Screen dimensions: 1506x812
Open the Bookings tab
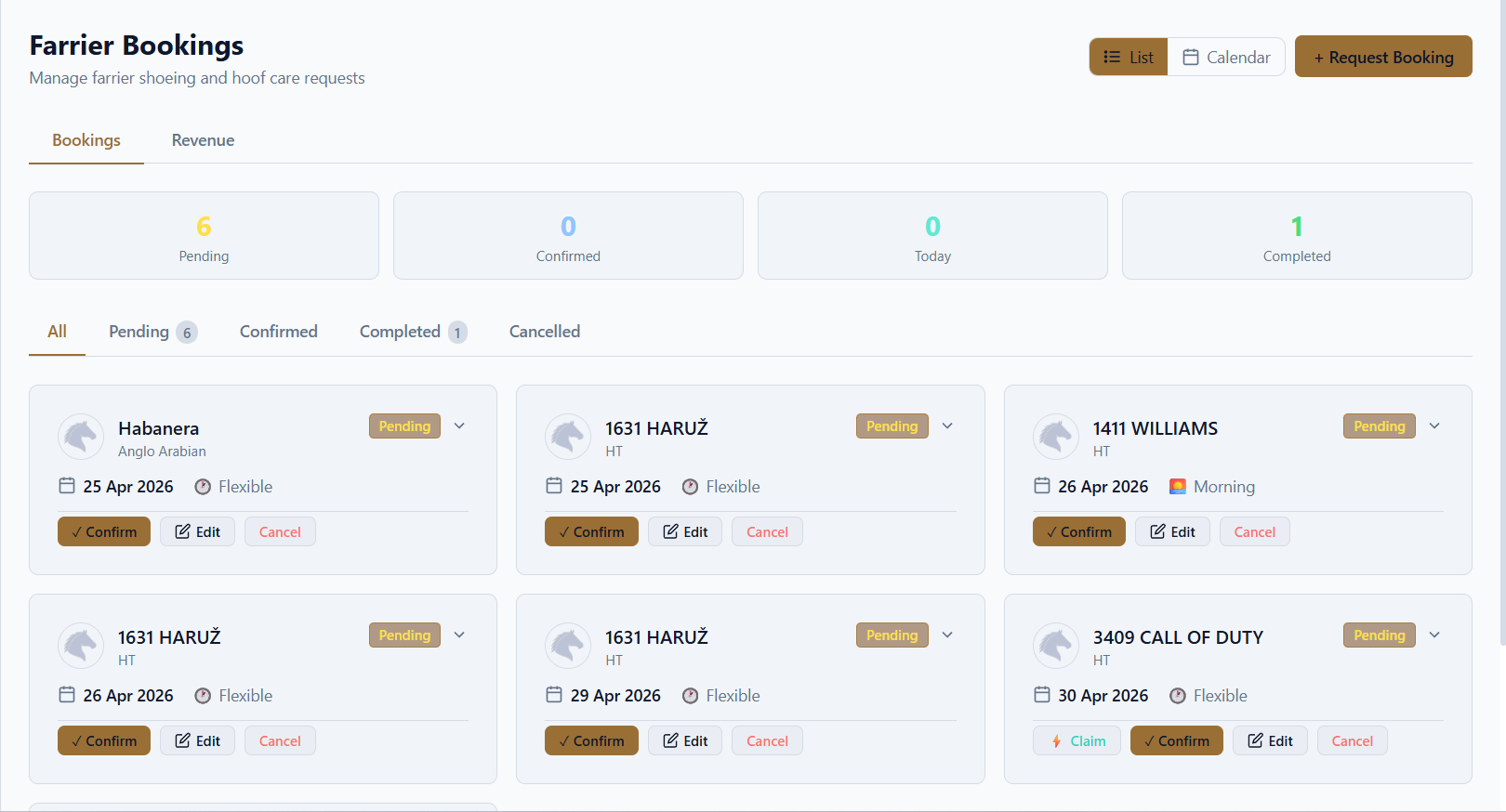tap(86, 140)
